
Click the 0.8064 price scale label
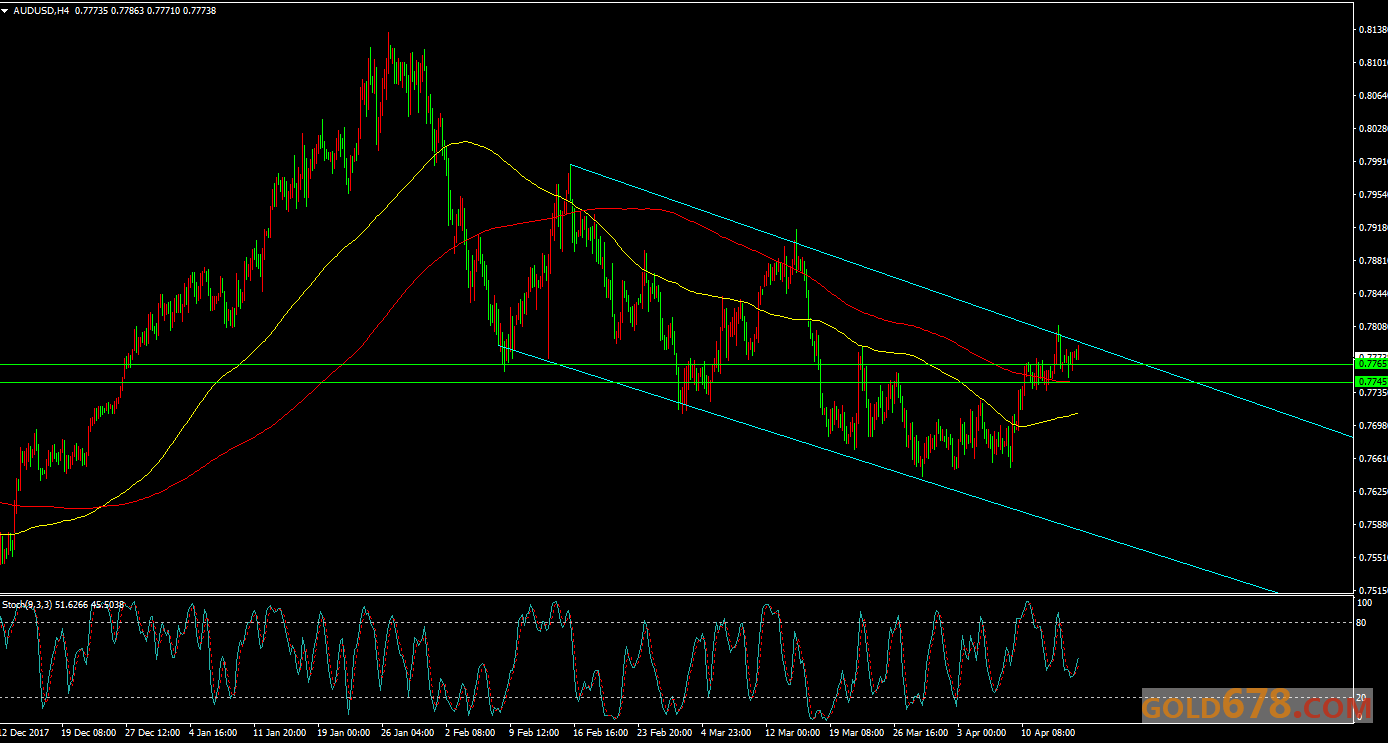[1373, 96]
